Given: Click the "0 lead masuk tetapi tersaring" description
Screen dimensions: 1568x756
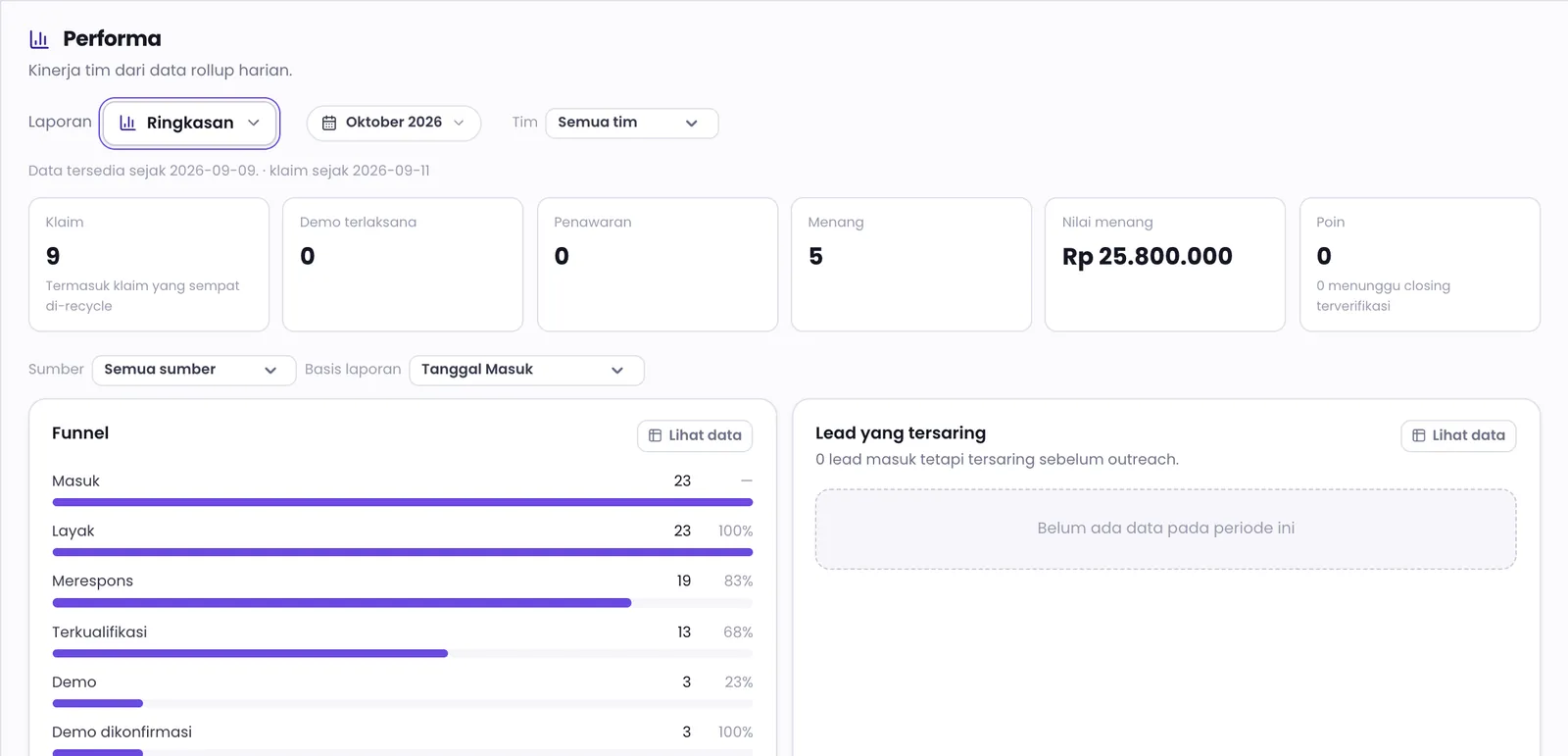Looking at the screenshot, I should (x=997, y=459).
